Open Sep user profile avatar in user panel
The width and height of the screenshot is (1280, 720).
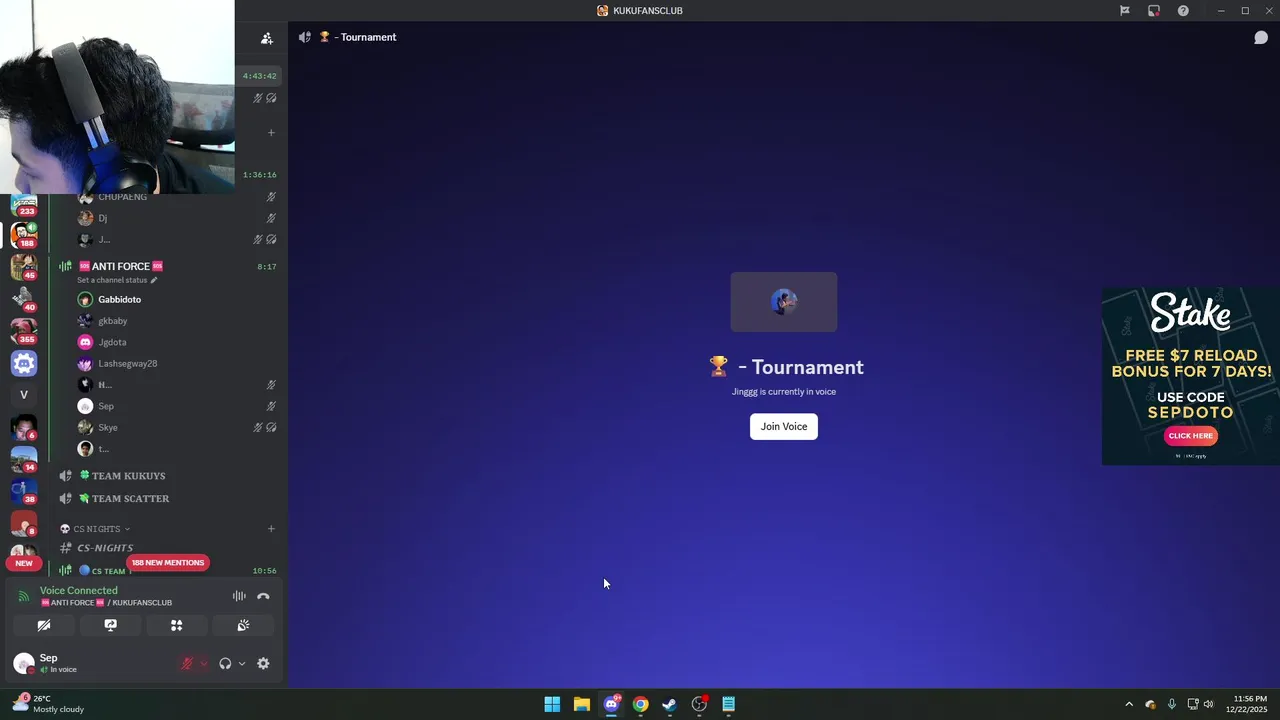point(23,663)
